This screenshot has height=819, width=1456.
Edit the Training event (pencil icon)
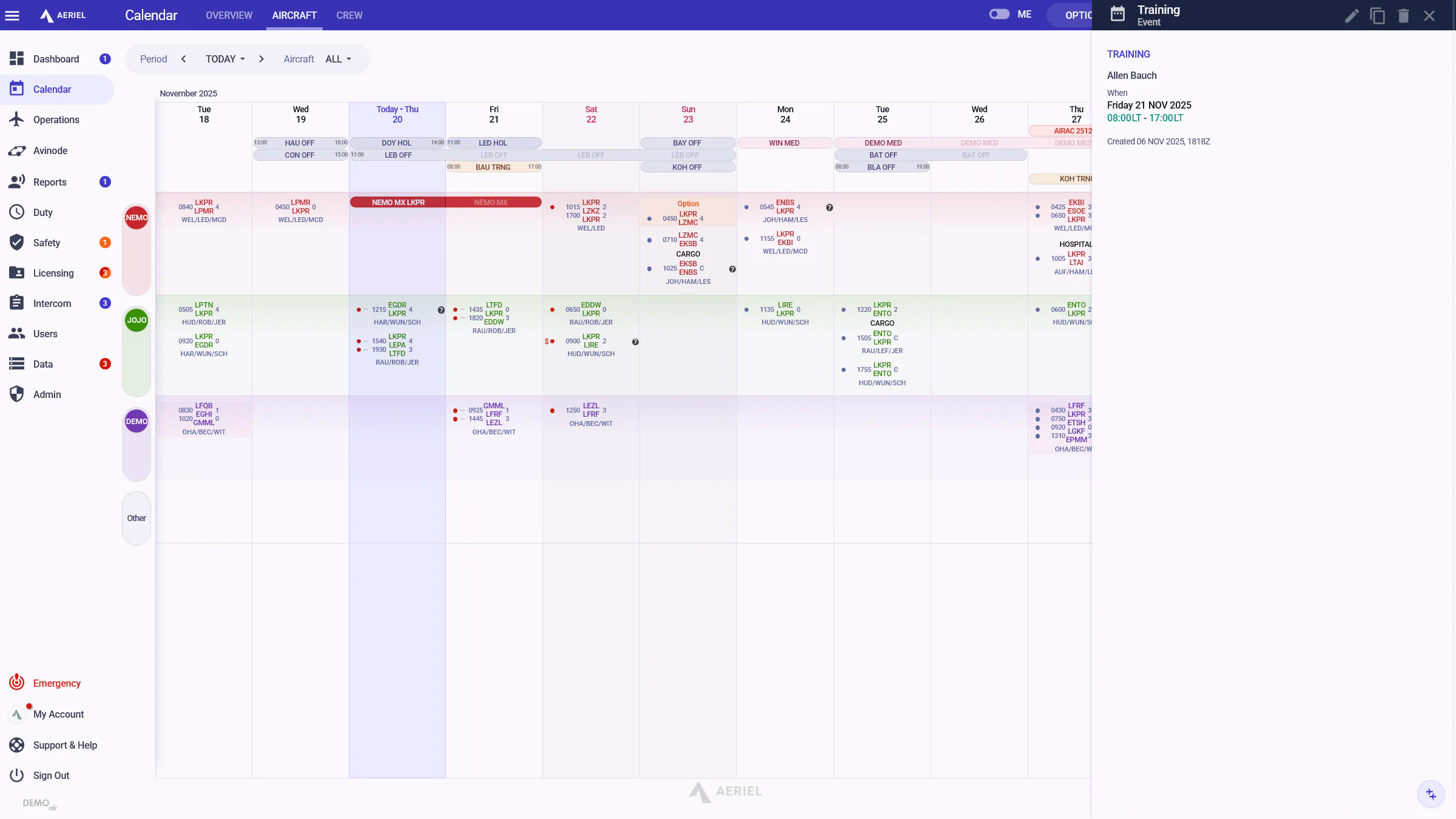tap(1352, 16)
